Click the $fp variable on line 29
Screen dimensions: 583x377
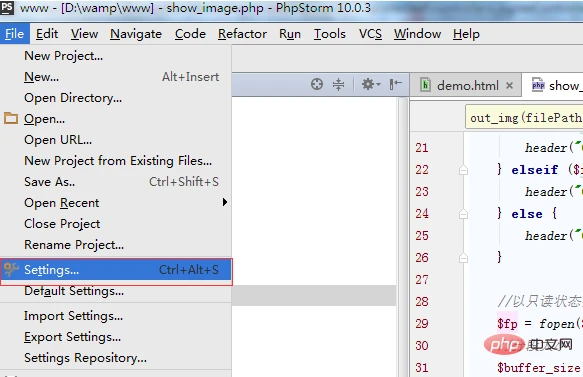click(x=507, y=323)
